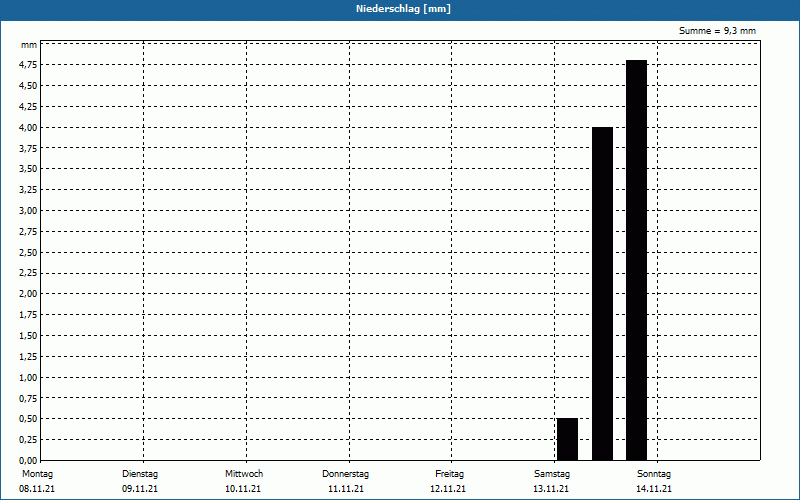Click the 2,00 axis value
Screen dimensions: 800x500
[x=28, y=294]
